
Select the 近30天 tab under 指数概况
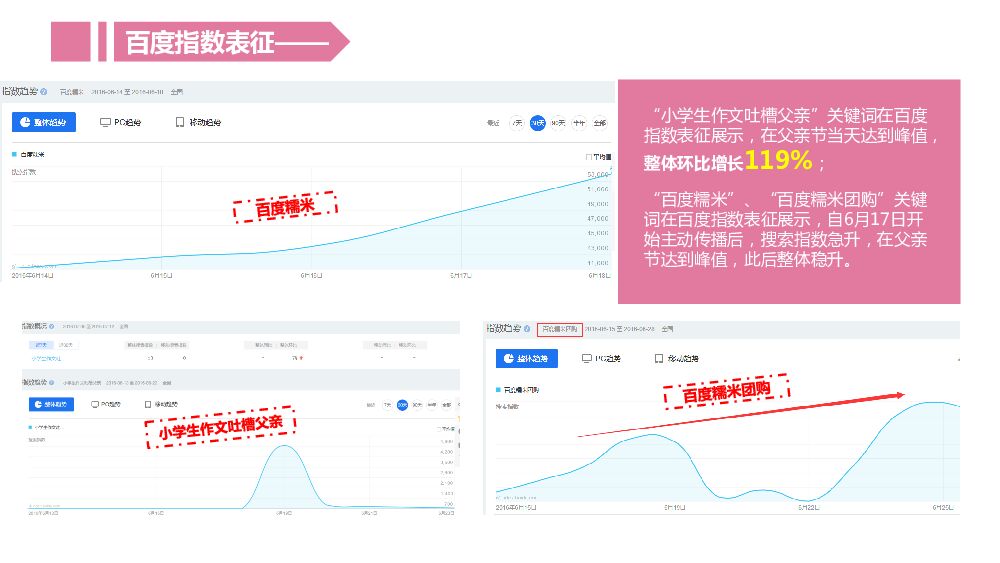pos(66,345)
